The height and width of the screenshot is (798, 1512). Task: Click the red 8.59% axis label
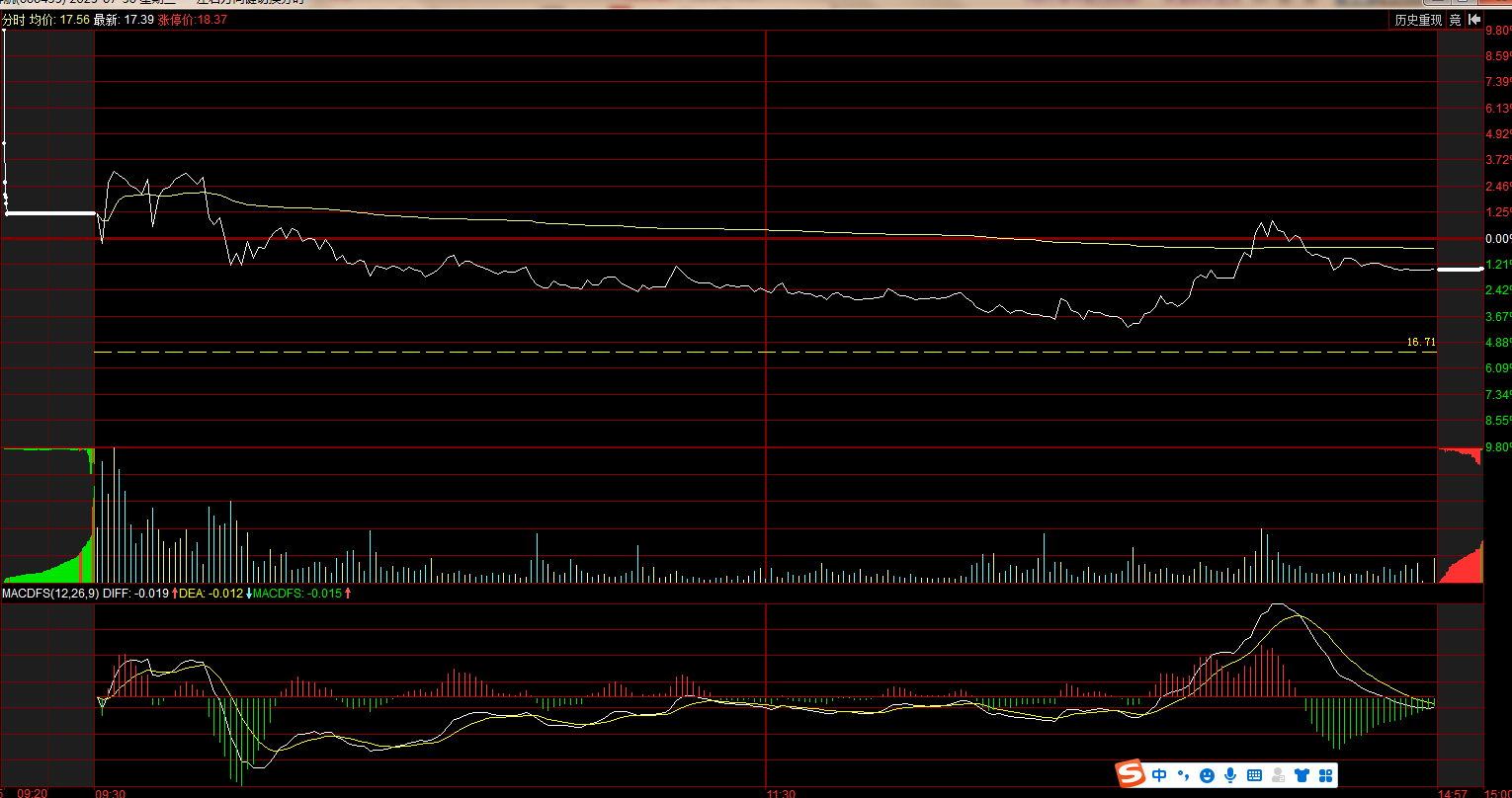click(x=1498, y=56)
